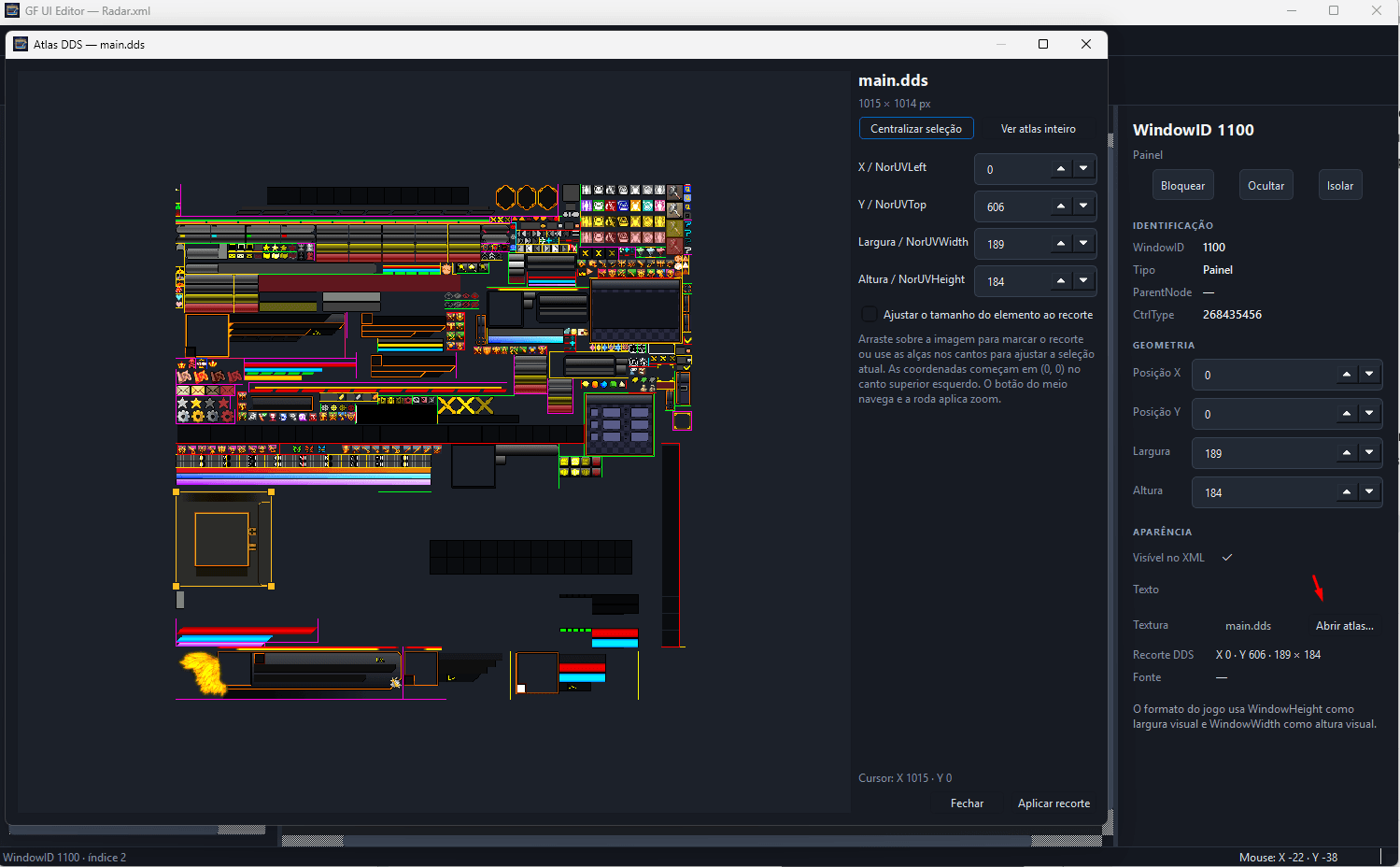Apply the crop with 'Aplicar recorte'

(1054, 803)
